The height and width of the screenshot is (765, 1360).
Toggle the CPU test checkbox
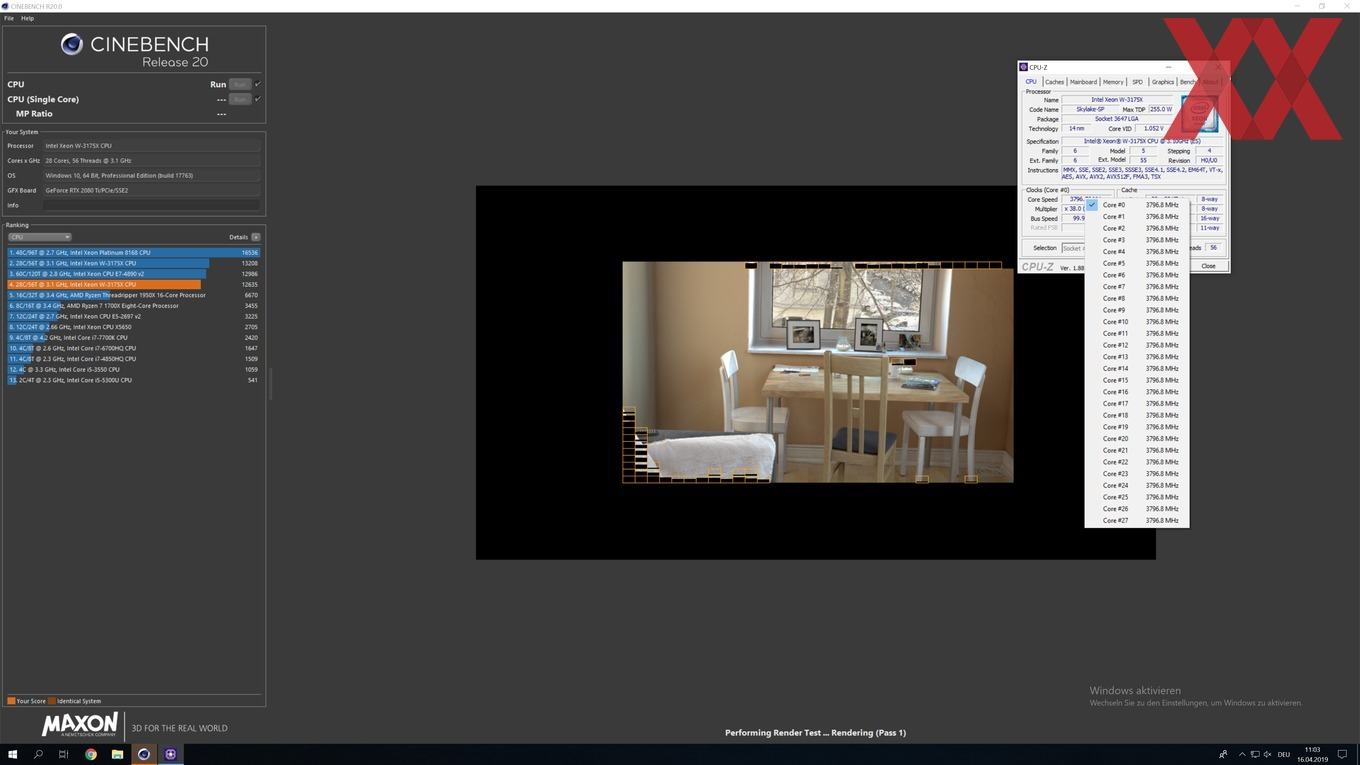(258, 84)
